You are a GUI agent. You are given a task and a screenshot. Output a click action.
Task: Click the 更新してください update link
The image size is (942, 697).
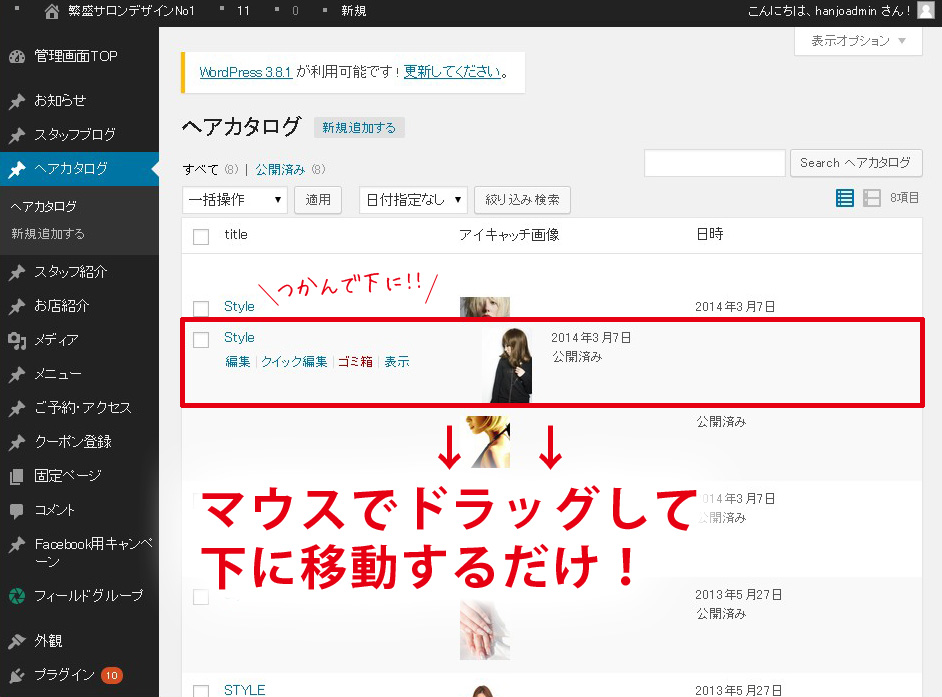(x=452, y=72)
